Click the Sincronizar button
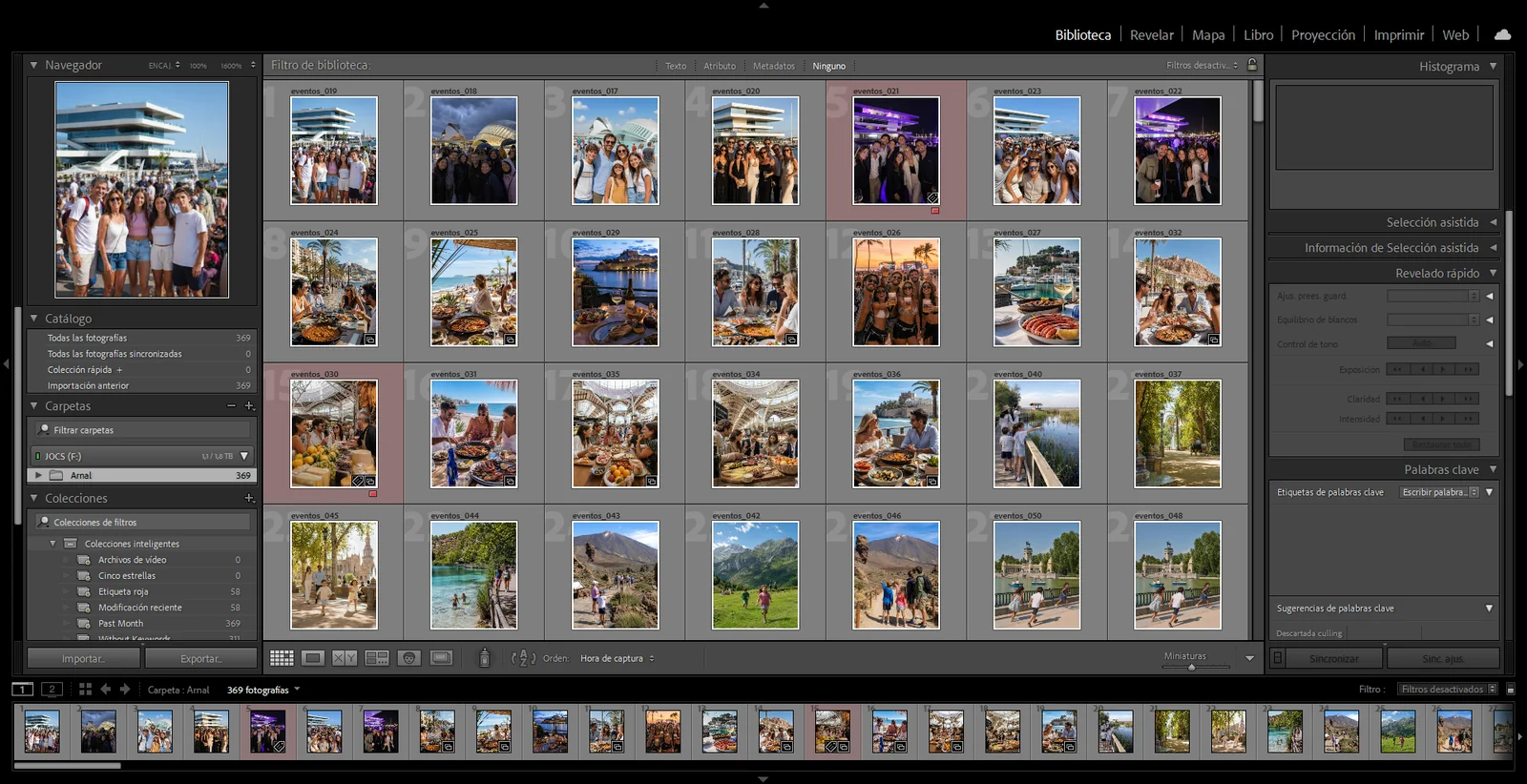The image size is (1527, 784). (x=1334, y=658)
